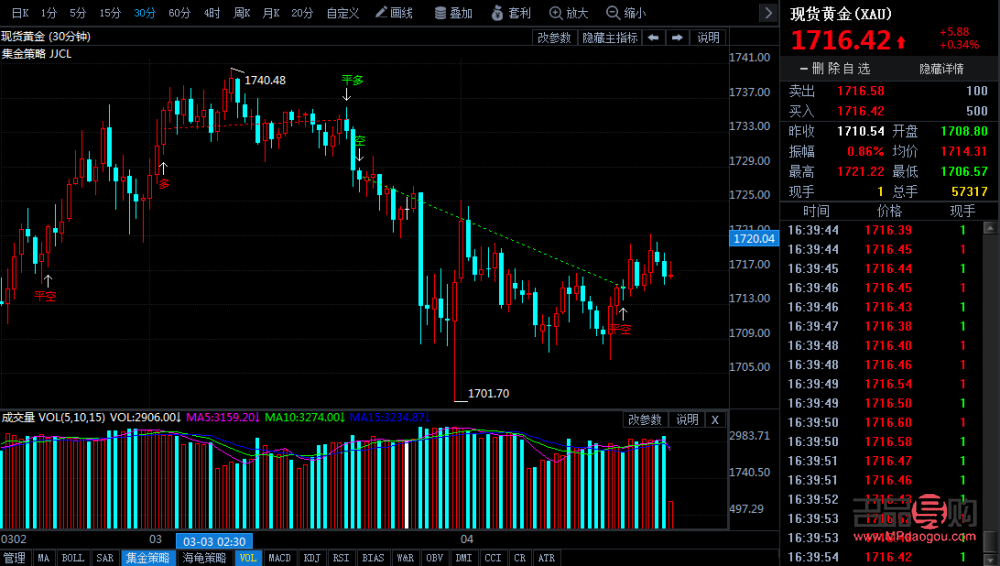
Task: Select the W&R indicator tab
Action: click(x=405, y=558)
